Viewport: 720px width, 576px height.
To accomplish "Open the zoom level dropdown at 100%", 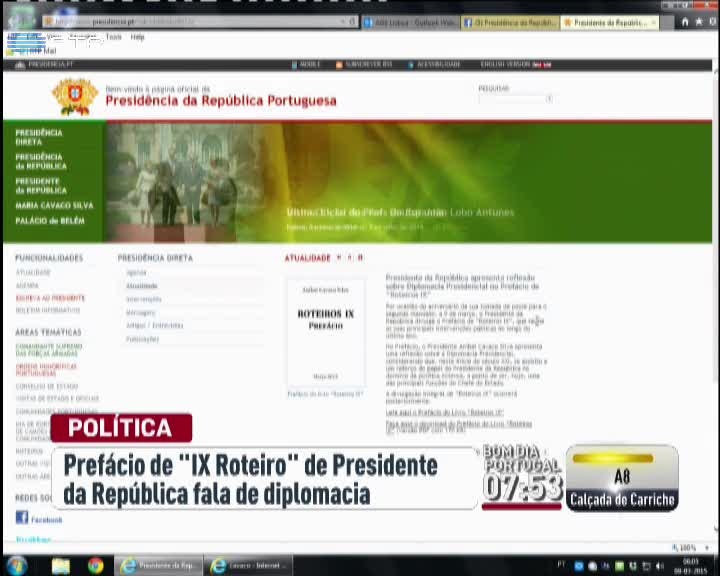I will click(x=688, y=548).
